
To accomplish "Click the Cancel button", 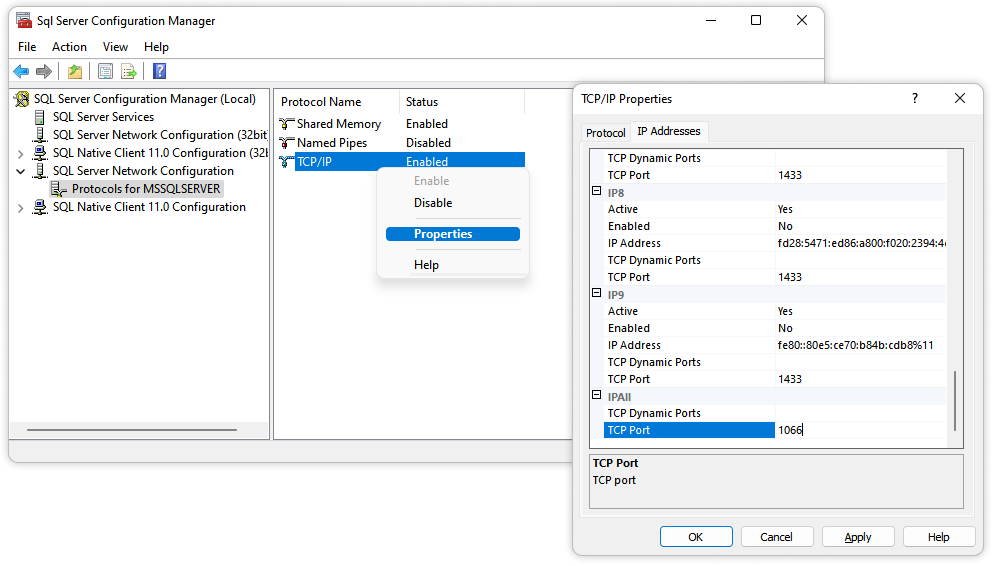I will click(776, 537).
